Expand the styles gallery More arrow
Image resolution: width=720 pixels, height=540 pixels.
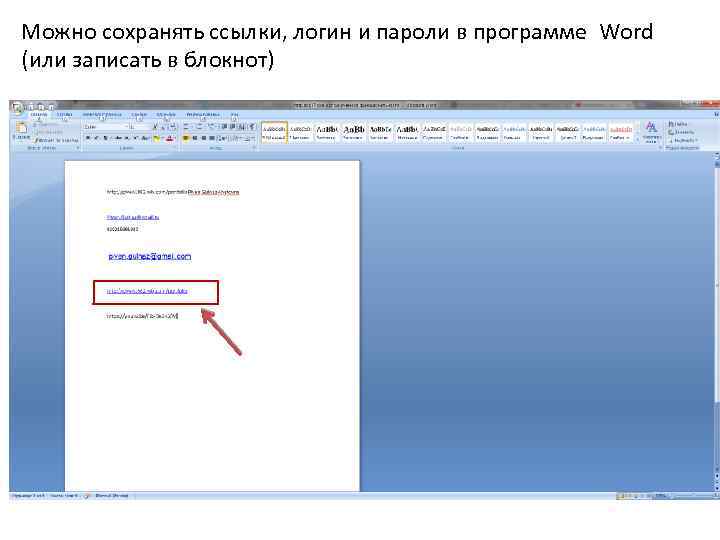637,140
